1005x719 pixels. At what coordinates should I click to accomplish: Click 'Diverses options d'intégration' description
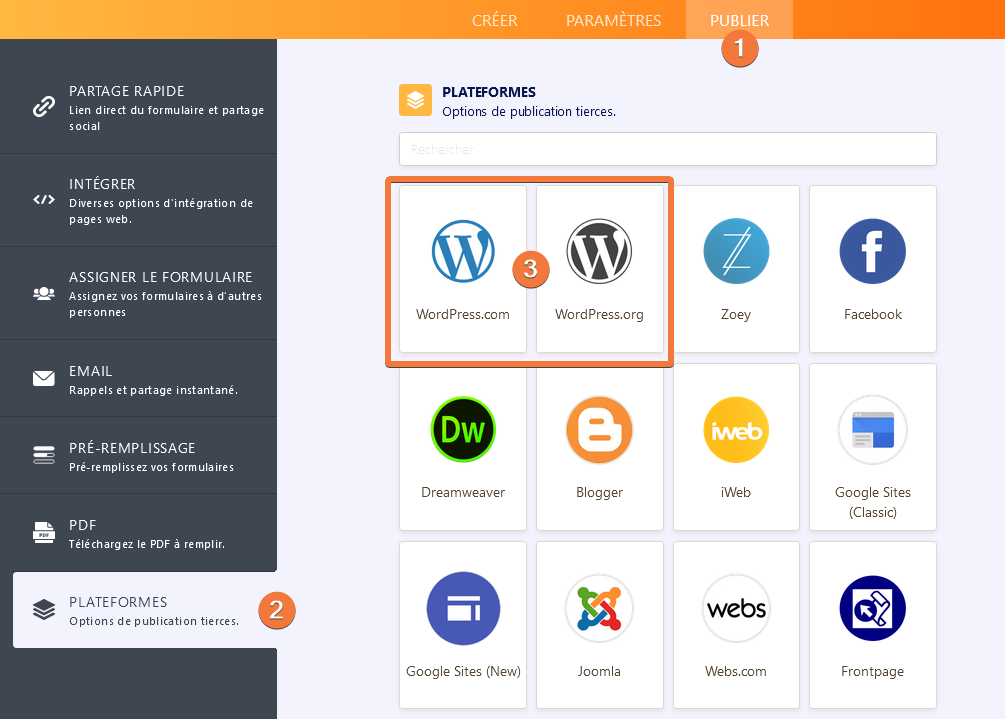click(x=161, y=211)
